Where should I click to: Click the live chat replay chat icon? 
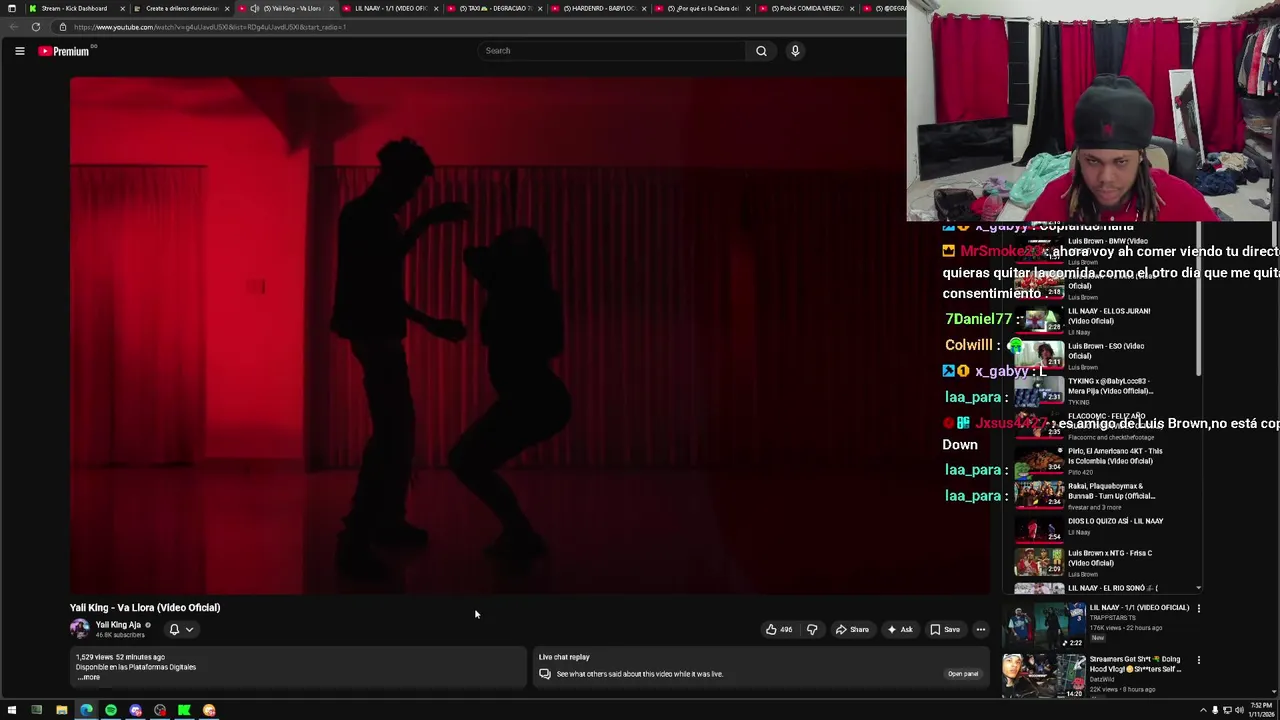[x=544, y=674]
